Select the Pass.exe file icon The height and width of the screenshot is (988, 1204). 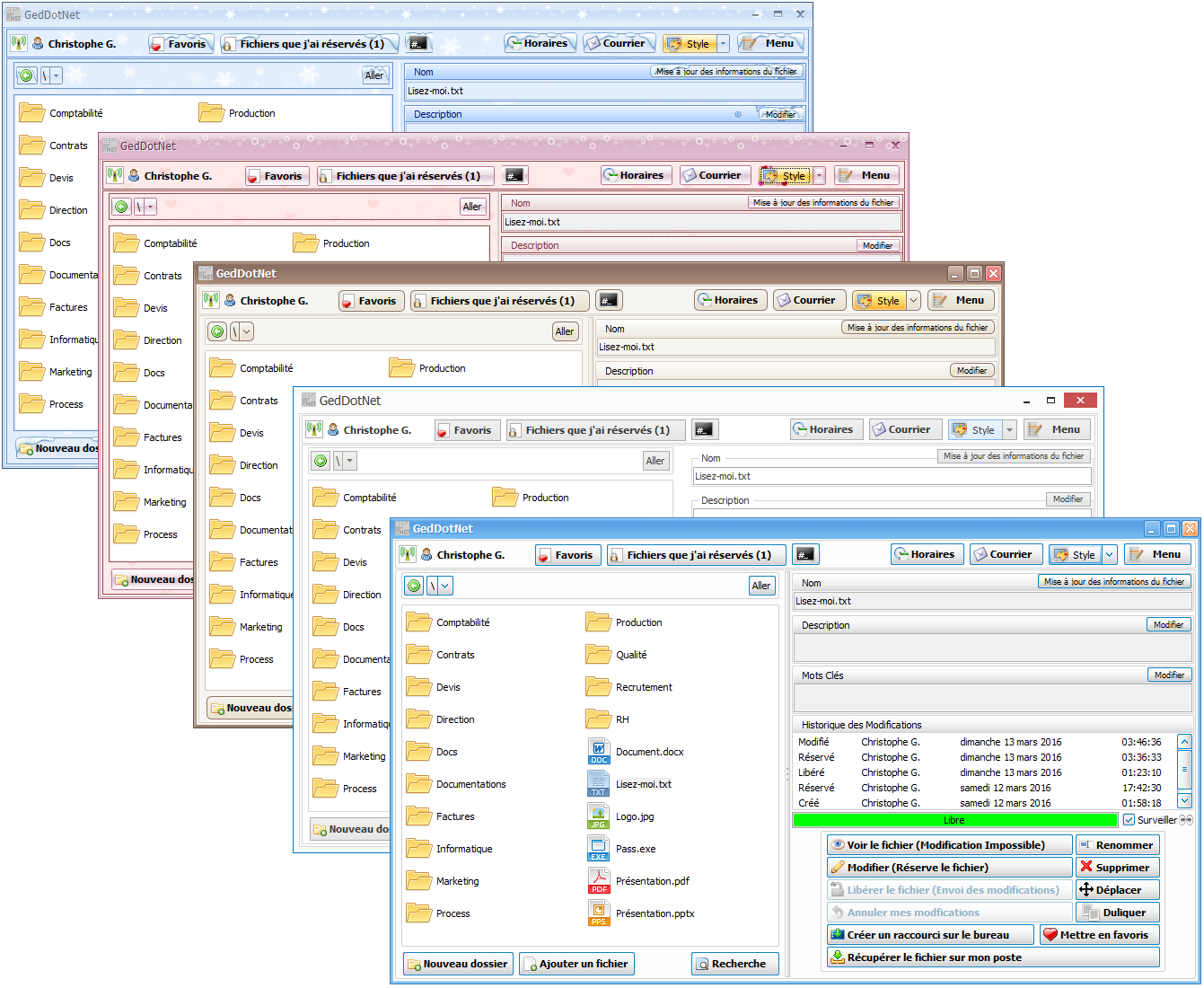(x=599, y=849)
